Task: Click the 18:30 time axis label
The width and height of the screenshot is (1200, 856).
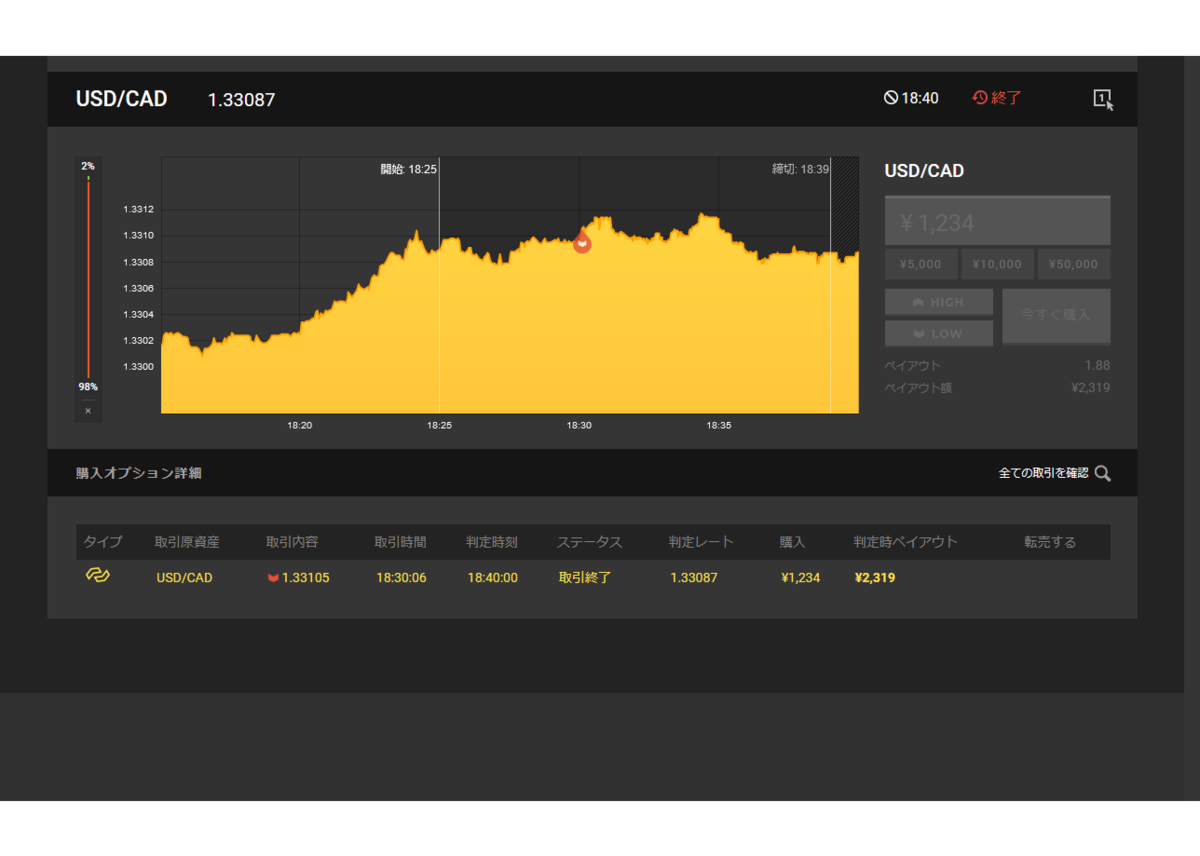Action: coord(579,425)
